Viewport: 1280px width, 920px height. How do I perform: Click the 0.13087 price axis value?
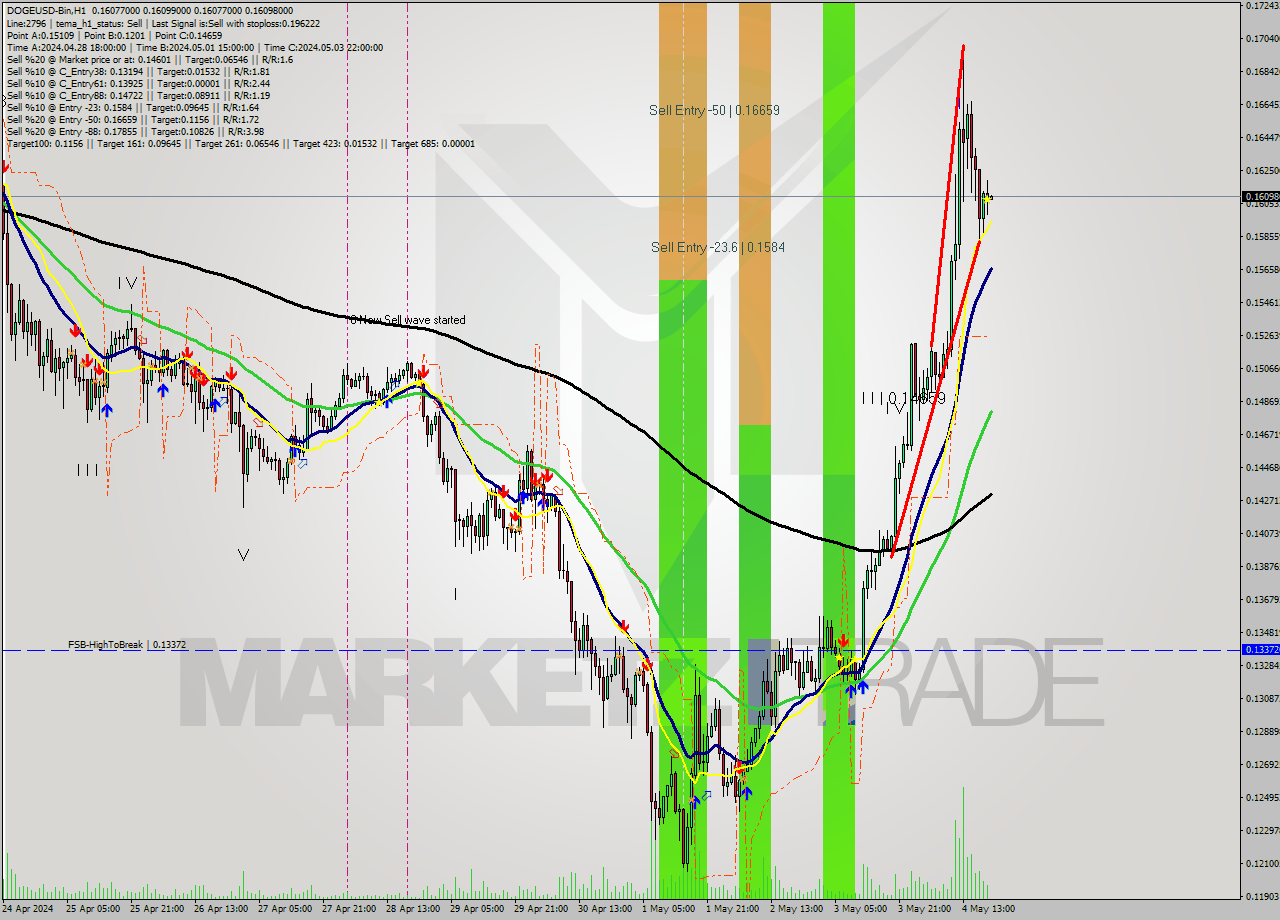(x=1262, y=698)
